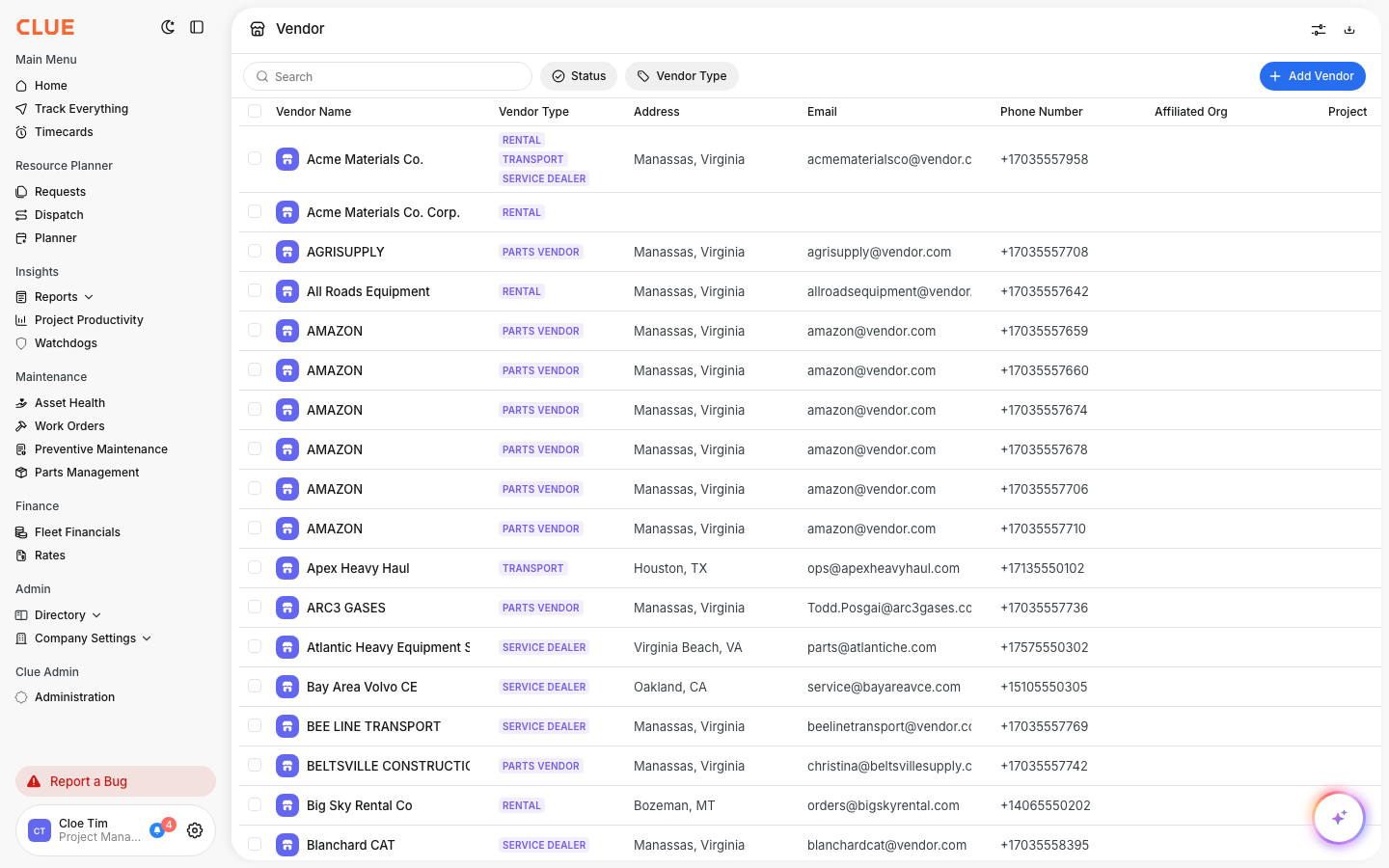Click the Timecards clock icon
Viewport: 1389px width, 868px height.
[21, 132]
